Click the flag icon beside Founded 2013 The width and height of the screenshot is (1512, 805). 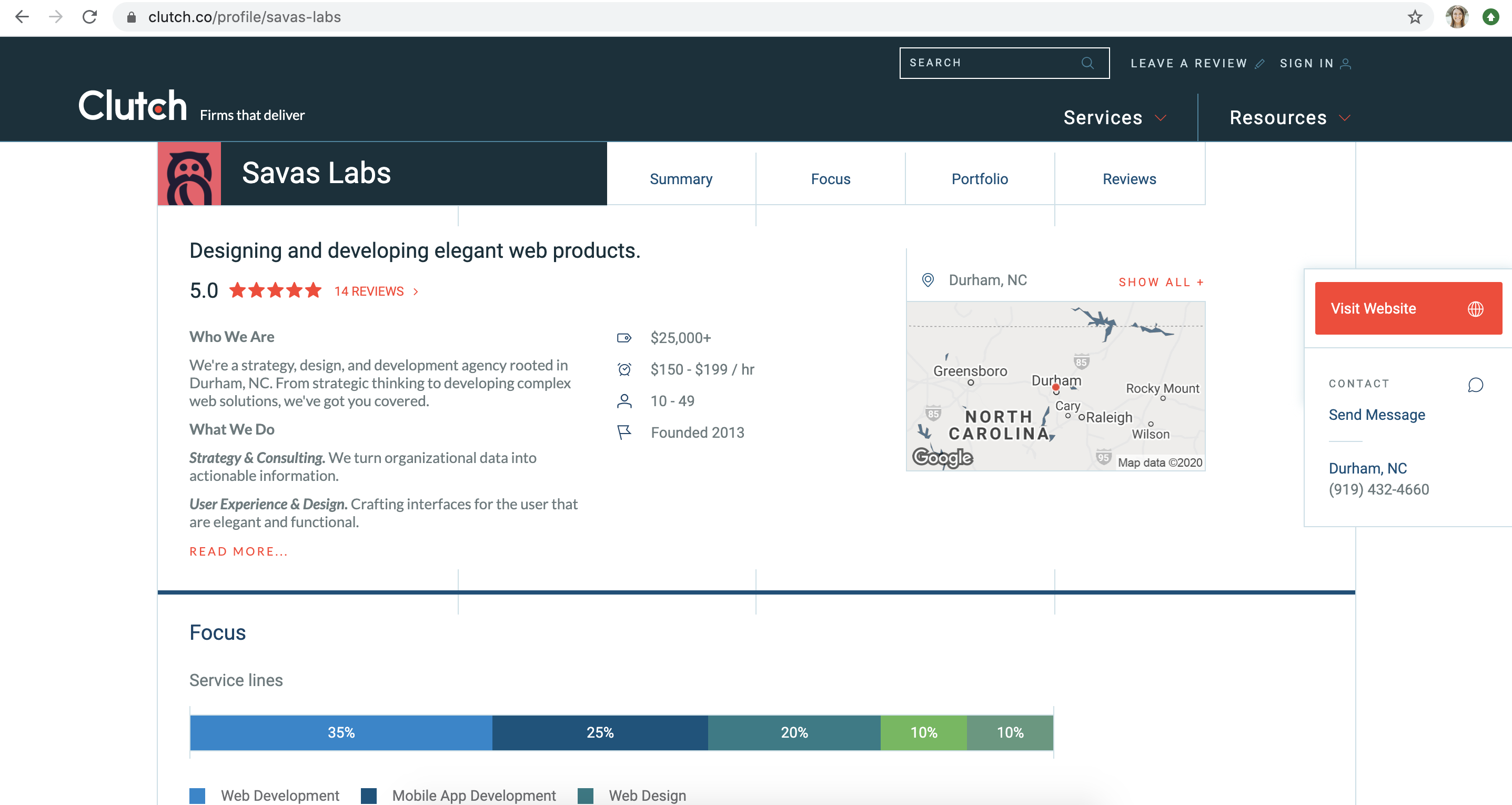coord(624,432)
